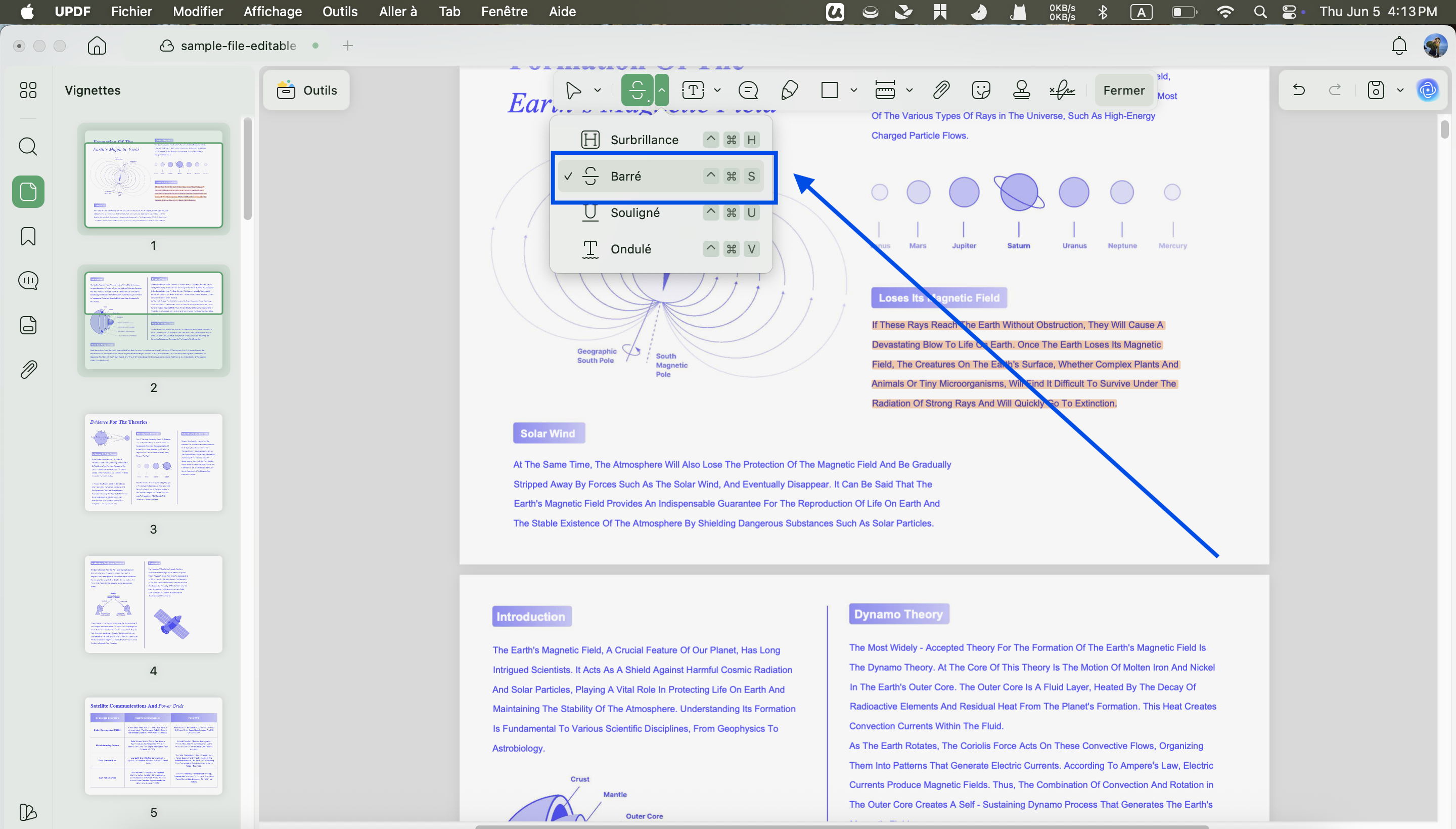Open the Bluetooth status menu
This screenshot has height=829, width=1456.
pos(1103,12)
